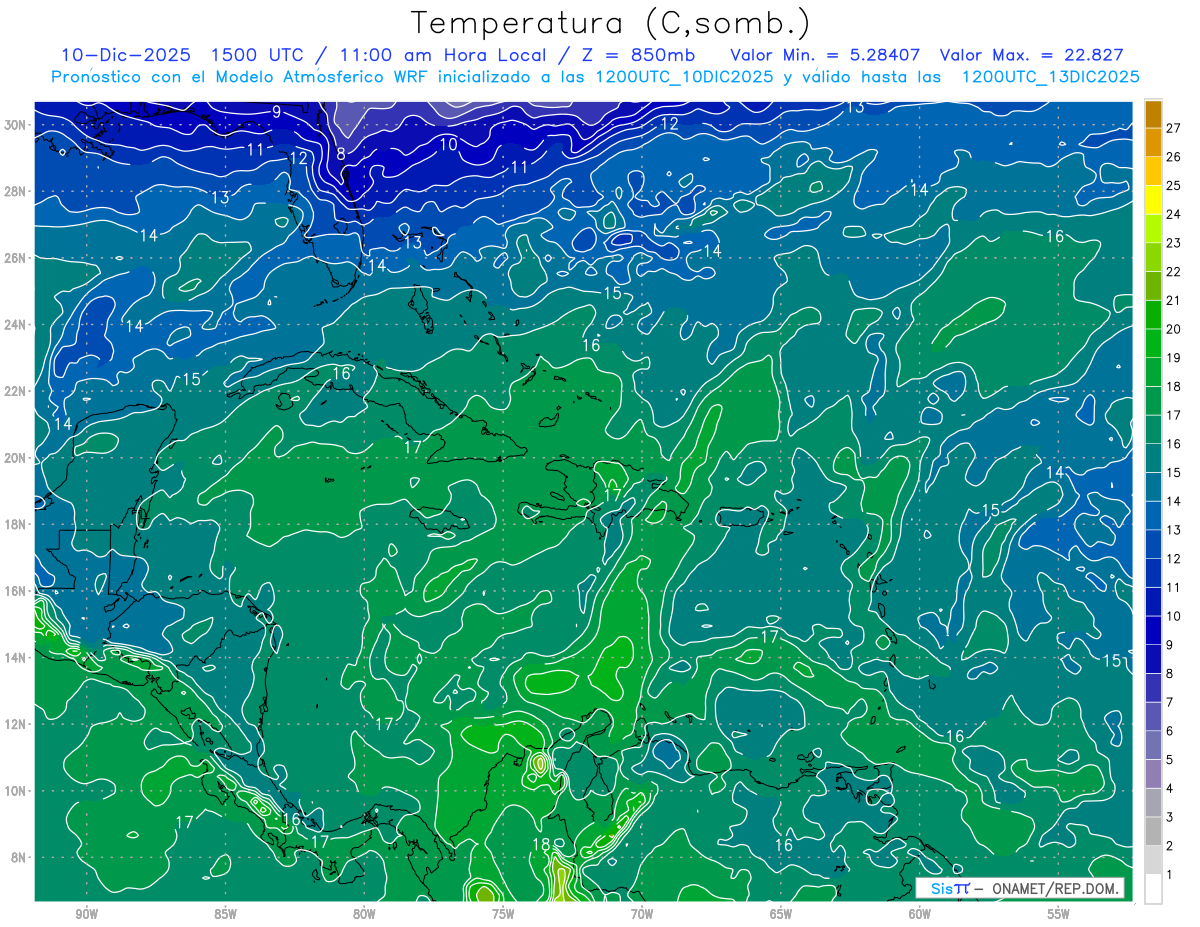Click the contour label "8" on the map
Viewport: 1200px width, 927px height.
click(x=341, y=154)
